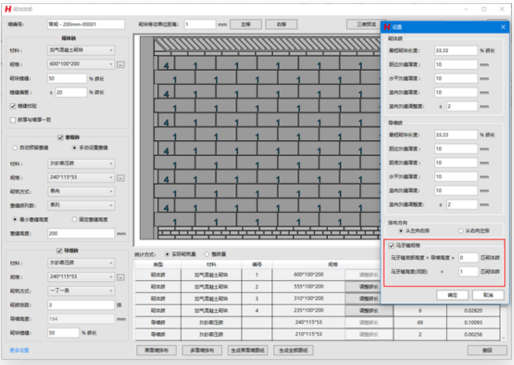Viewport: 514px width, 365px height.
Task: Close the blue settings dialog with X
Action: (x=503, y=27)
